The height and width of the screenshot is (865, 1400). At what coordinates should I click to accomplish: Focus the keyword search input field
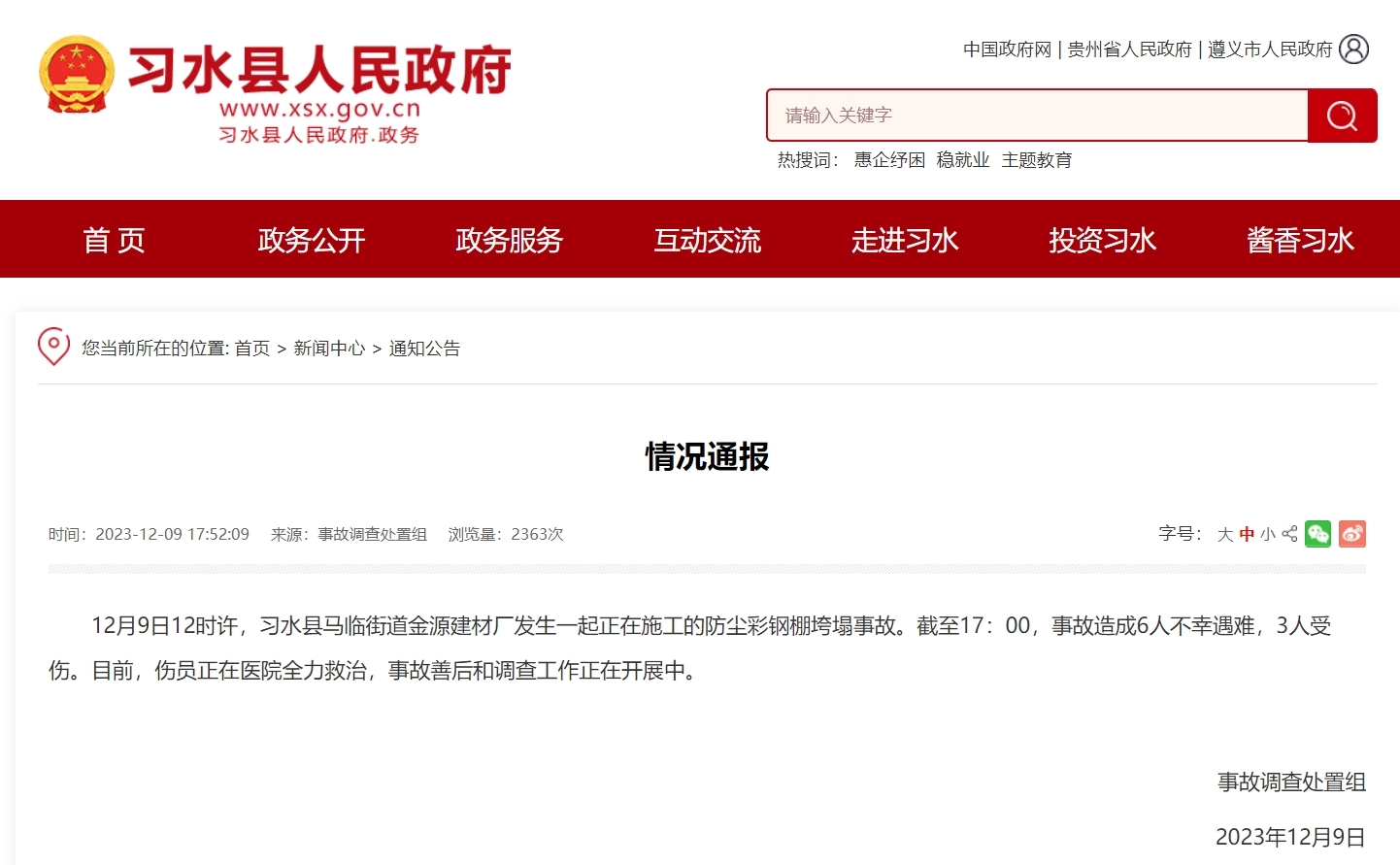tap(1037, 116)
